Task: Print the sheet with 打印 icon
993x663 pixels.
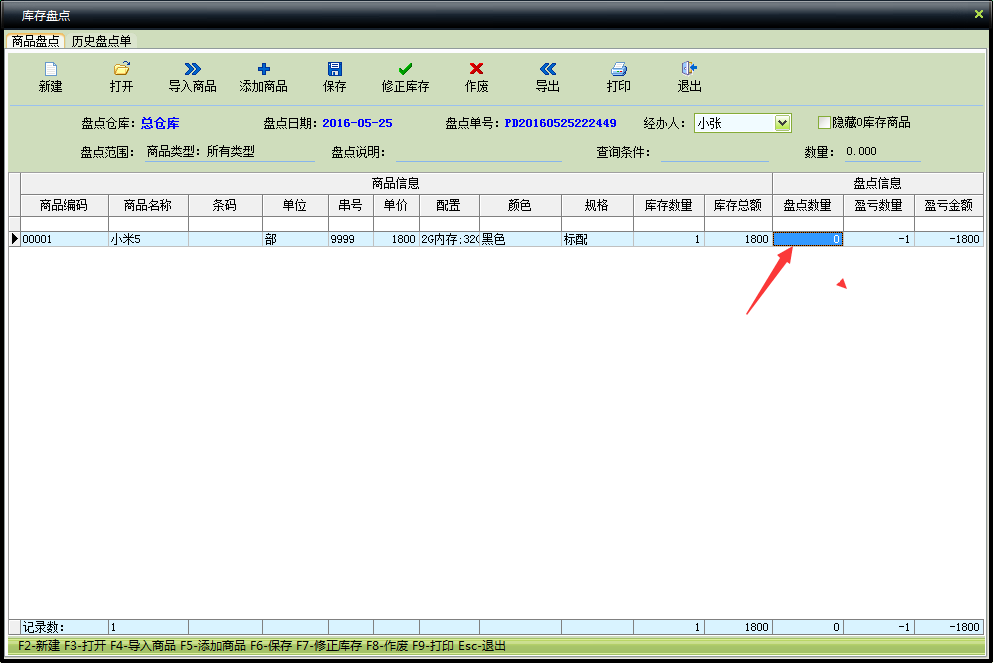Action: coord(619,68)
